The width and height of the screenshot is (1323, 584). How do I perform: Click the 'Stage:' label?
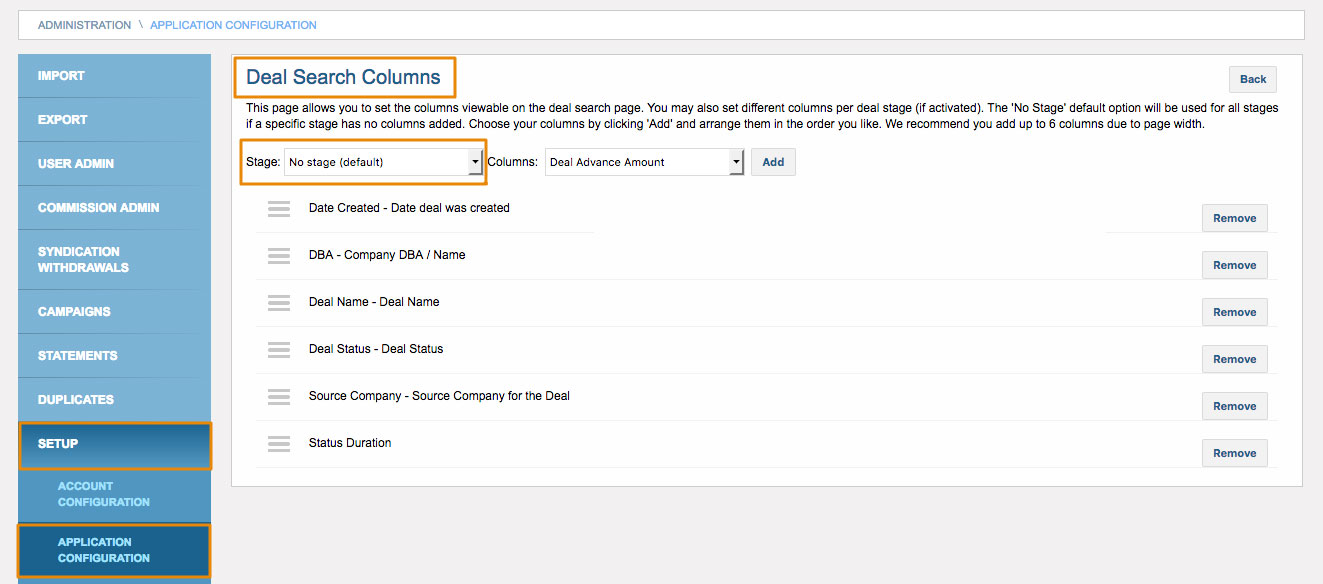[x=263, y=162]
